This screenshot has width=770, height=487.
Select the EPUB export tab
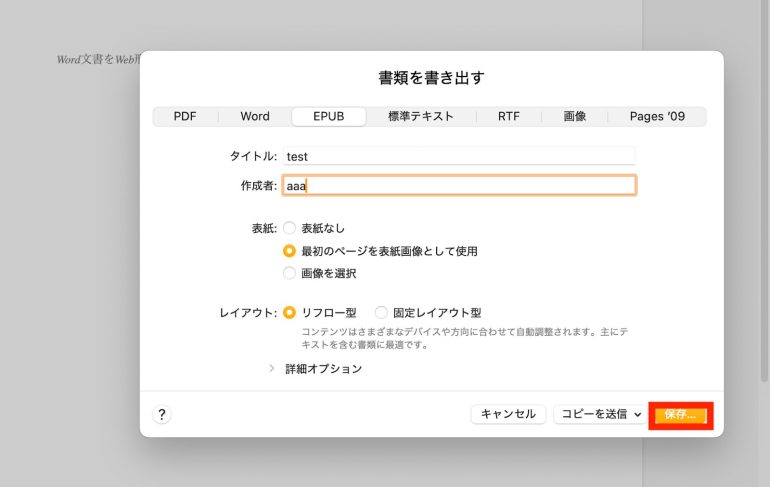(x=329, y=116)
